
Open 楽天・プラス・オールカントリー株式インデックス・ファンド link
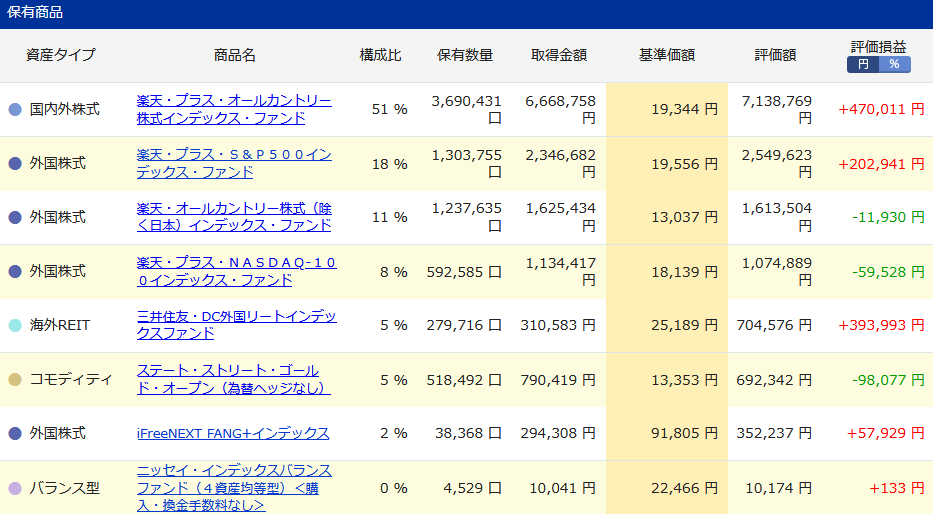[x=234, y=109]
